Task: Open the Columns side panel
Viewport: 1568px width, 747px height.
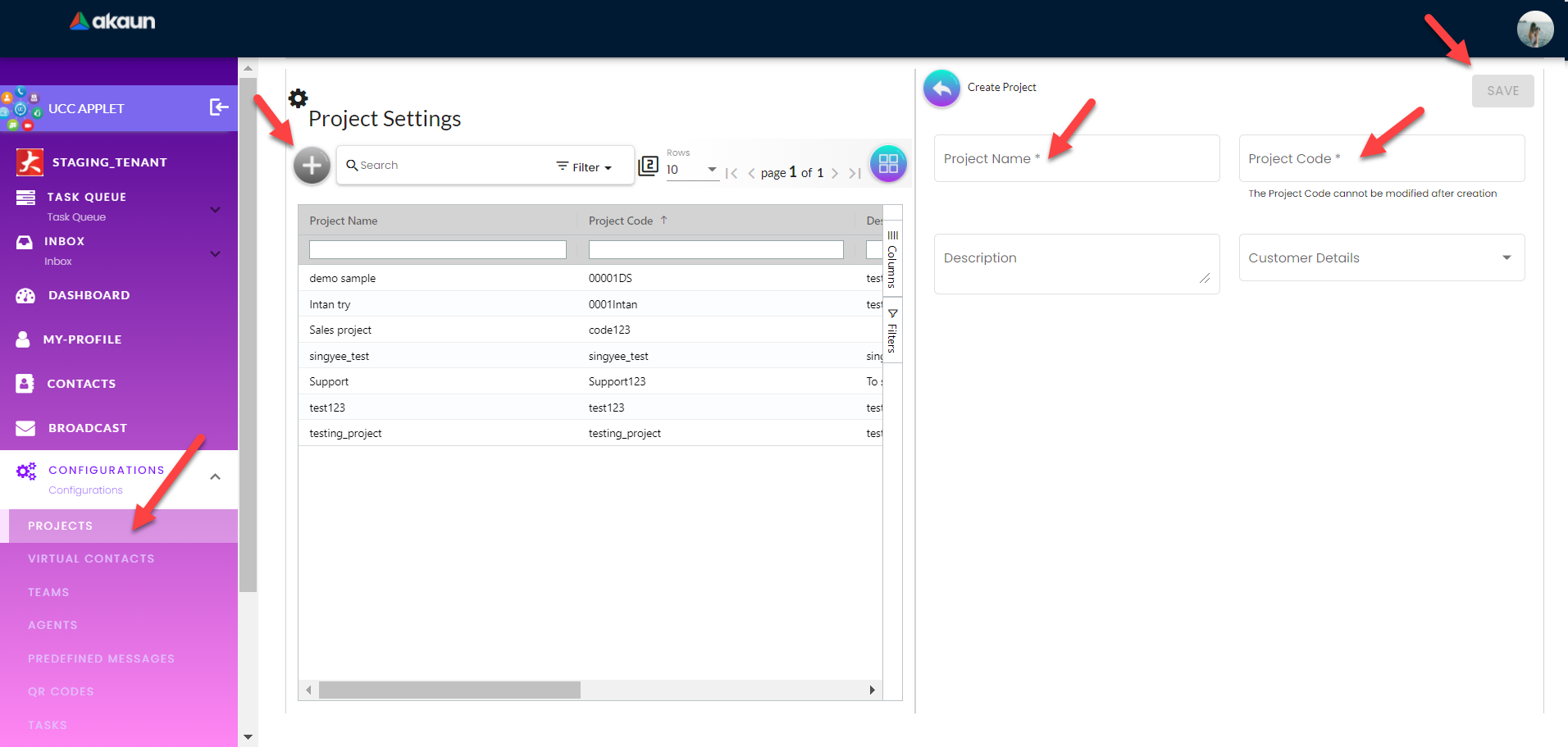Action: pos(892,258)
